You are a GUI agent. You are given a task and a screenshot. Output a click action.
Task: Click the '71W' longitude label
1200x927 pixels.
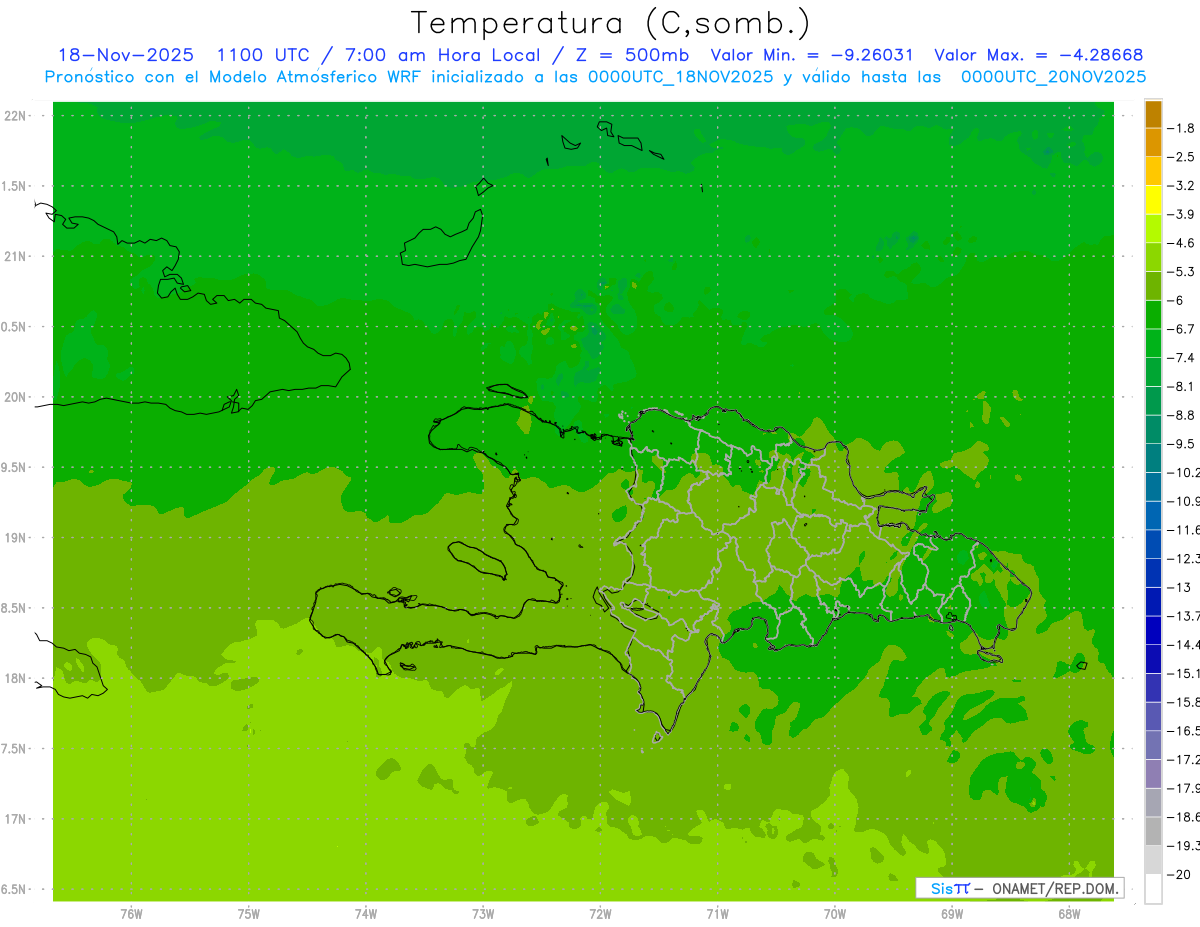pyautogui.click(x=717, y=914)
